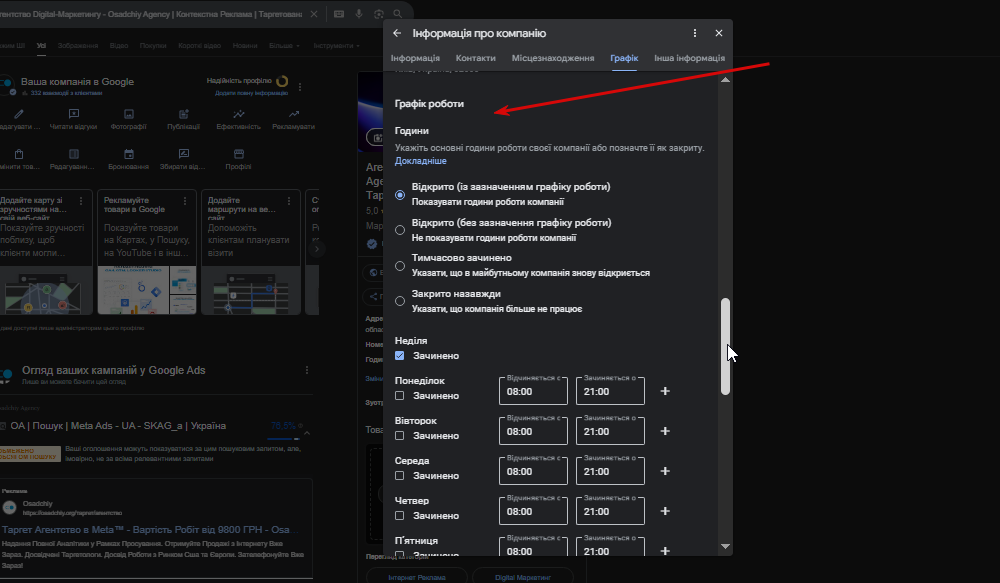This screenshot has height=583, width=1000.
Task: Clear the Google search query with X
Action: point(314,14)
